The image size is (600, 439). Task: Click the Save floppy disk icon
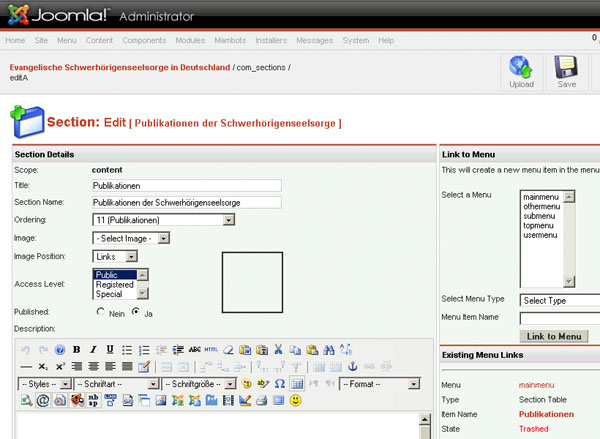coord(567,70)
